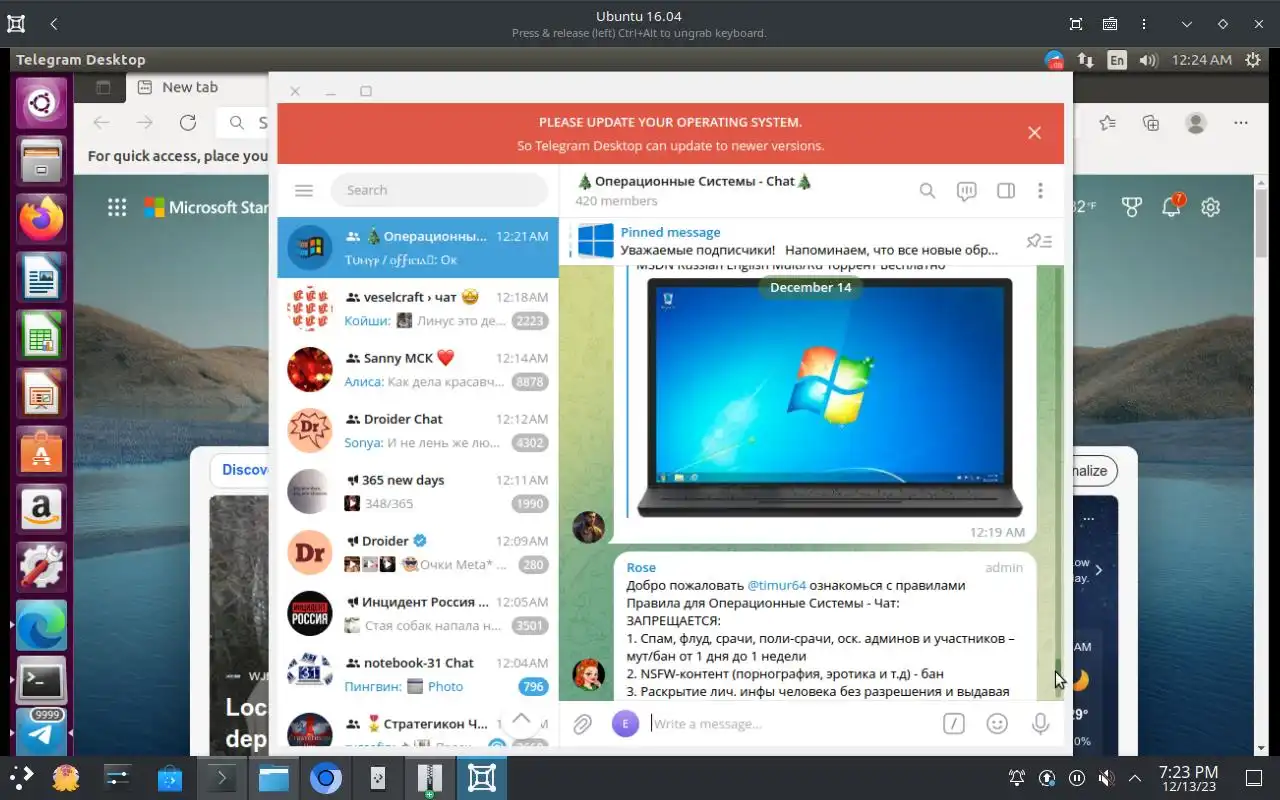This screenshot has height=800, width=1280.
Task: Open the virtual machine viewer dropdown chevron
Action: 1187,24
